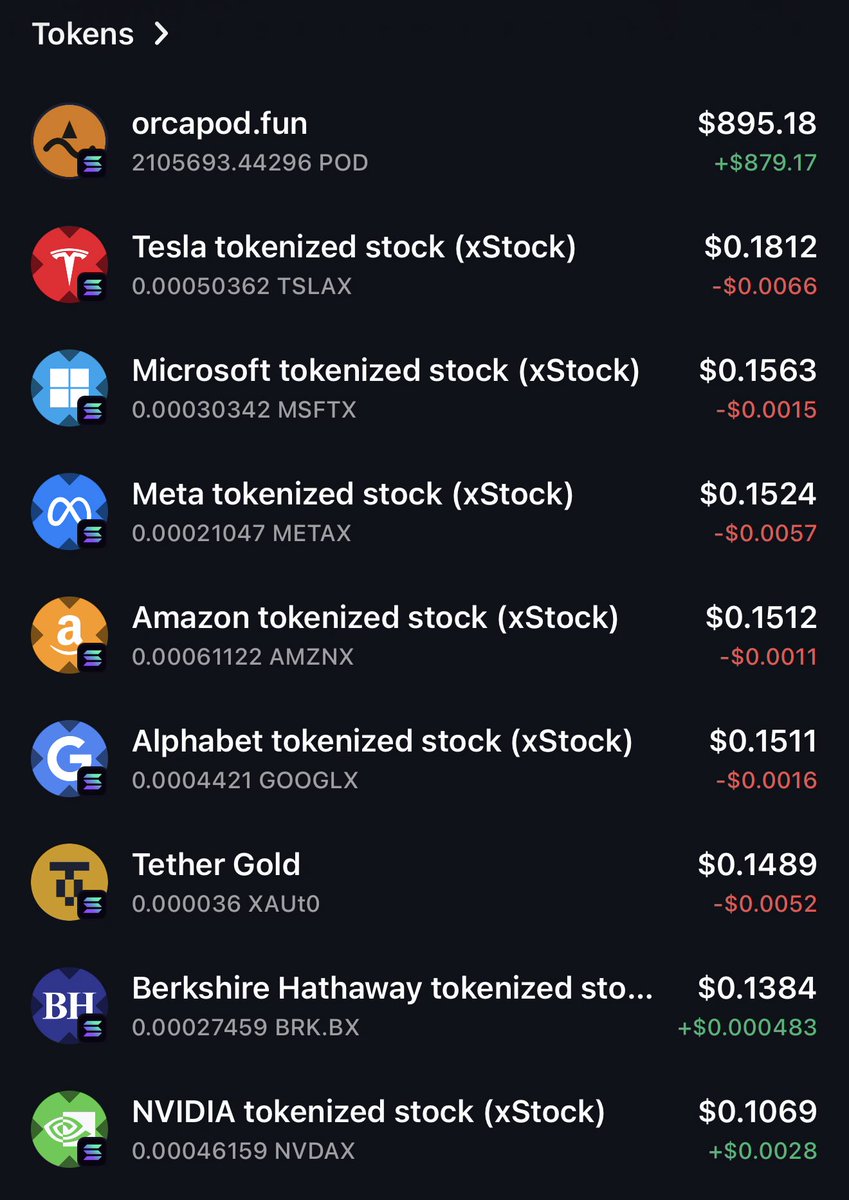849x1200 pixels.
Task: Select the Microsoft Windows logo icon
Action: click(70, 388)
